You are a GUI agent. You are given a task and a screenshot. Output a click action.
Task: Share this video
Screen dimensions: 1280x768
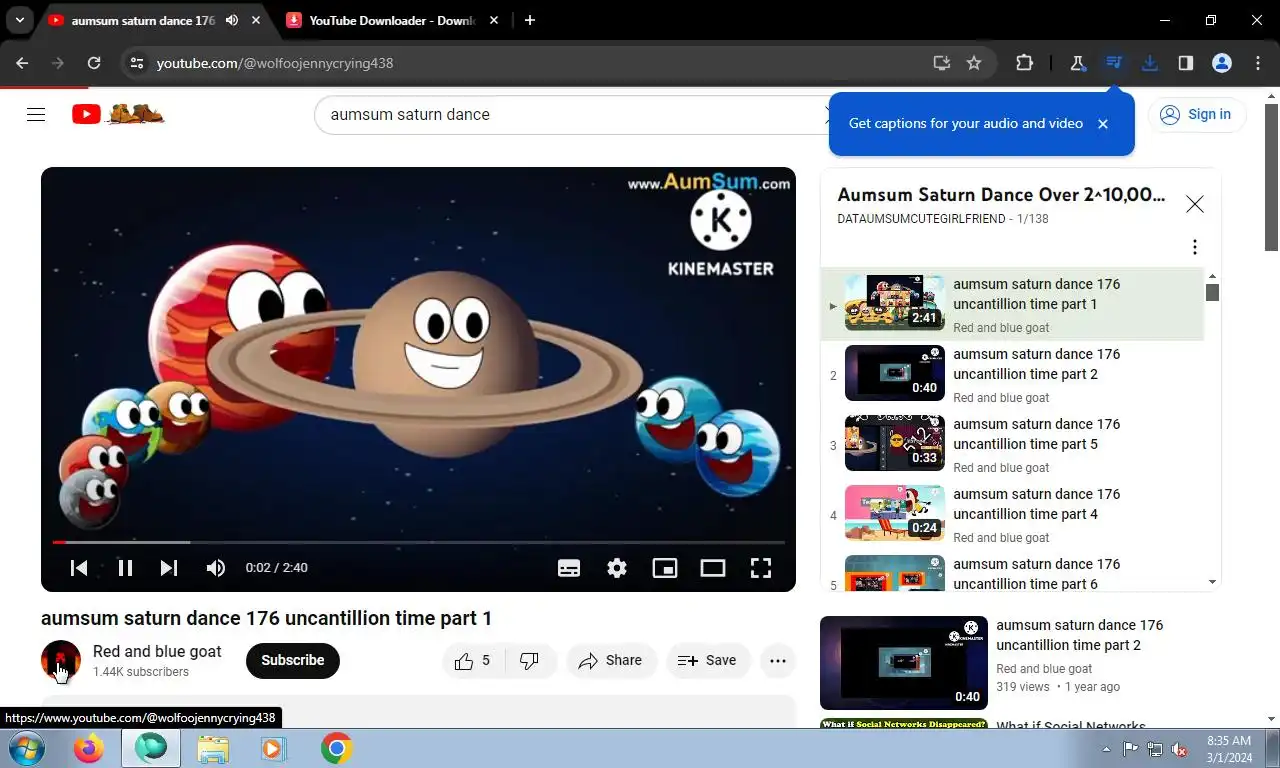click(x=611, y=660)
